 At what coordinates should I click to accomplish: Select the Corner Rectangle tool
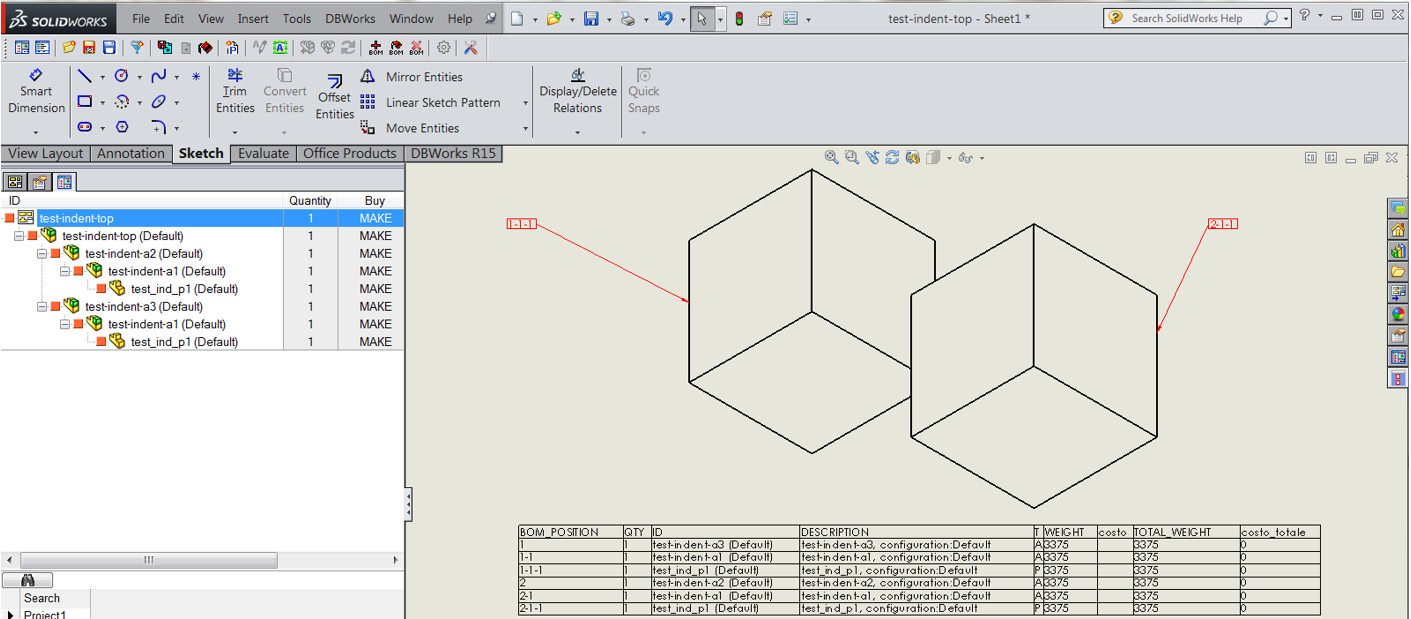coord(85,102)
